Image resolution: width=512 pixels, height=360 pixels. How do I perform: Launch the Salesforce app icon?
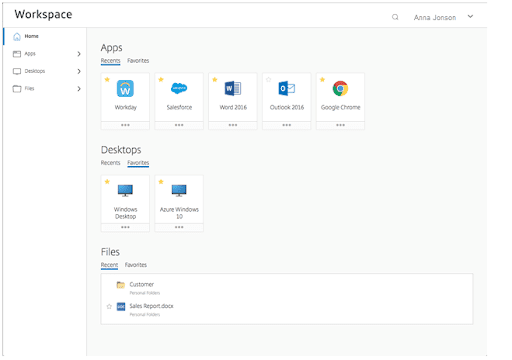click(x=179, y=88)
